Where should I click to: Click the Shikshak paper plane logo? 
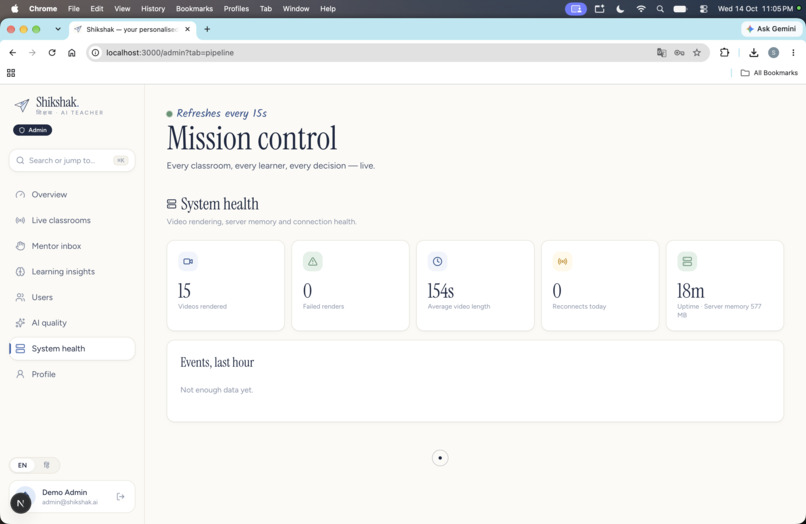[x=22, y=105]
